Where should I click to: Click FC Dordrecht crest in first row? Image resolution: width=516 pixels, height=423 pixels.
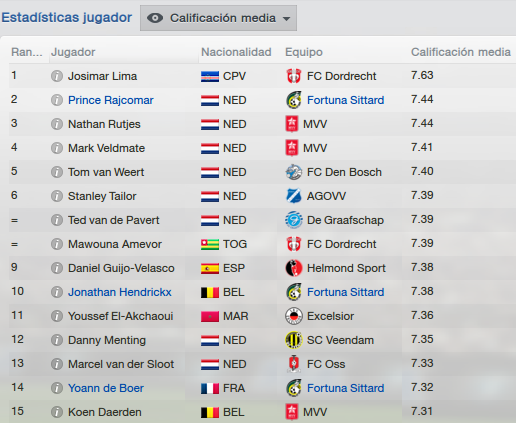click(x=294, y=76)
